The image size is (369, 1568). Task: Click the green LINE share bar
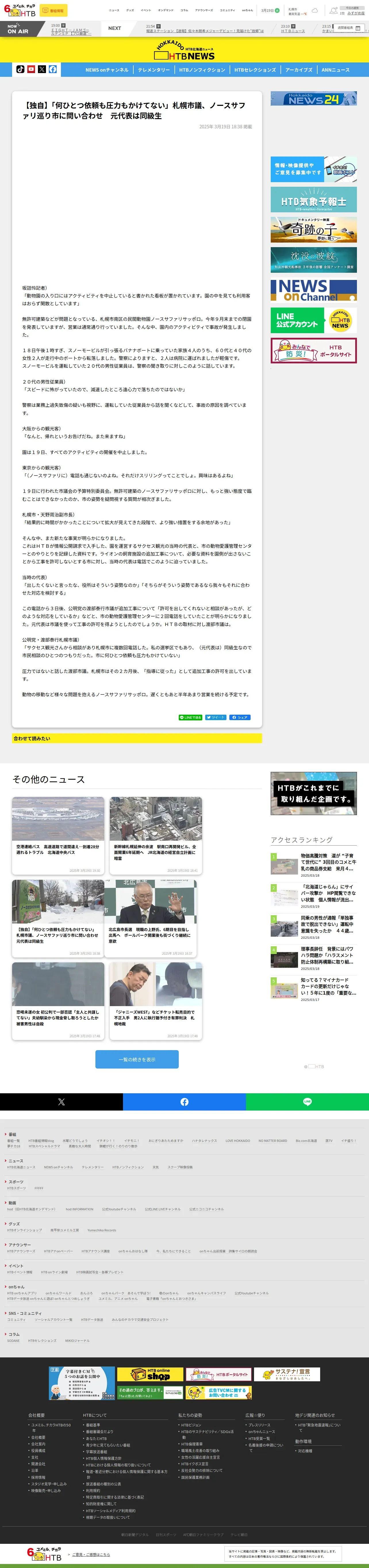[x=307, y=1102]
